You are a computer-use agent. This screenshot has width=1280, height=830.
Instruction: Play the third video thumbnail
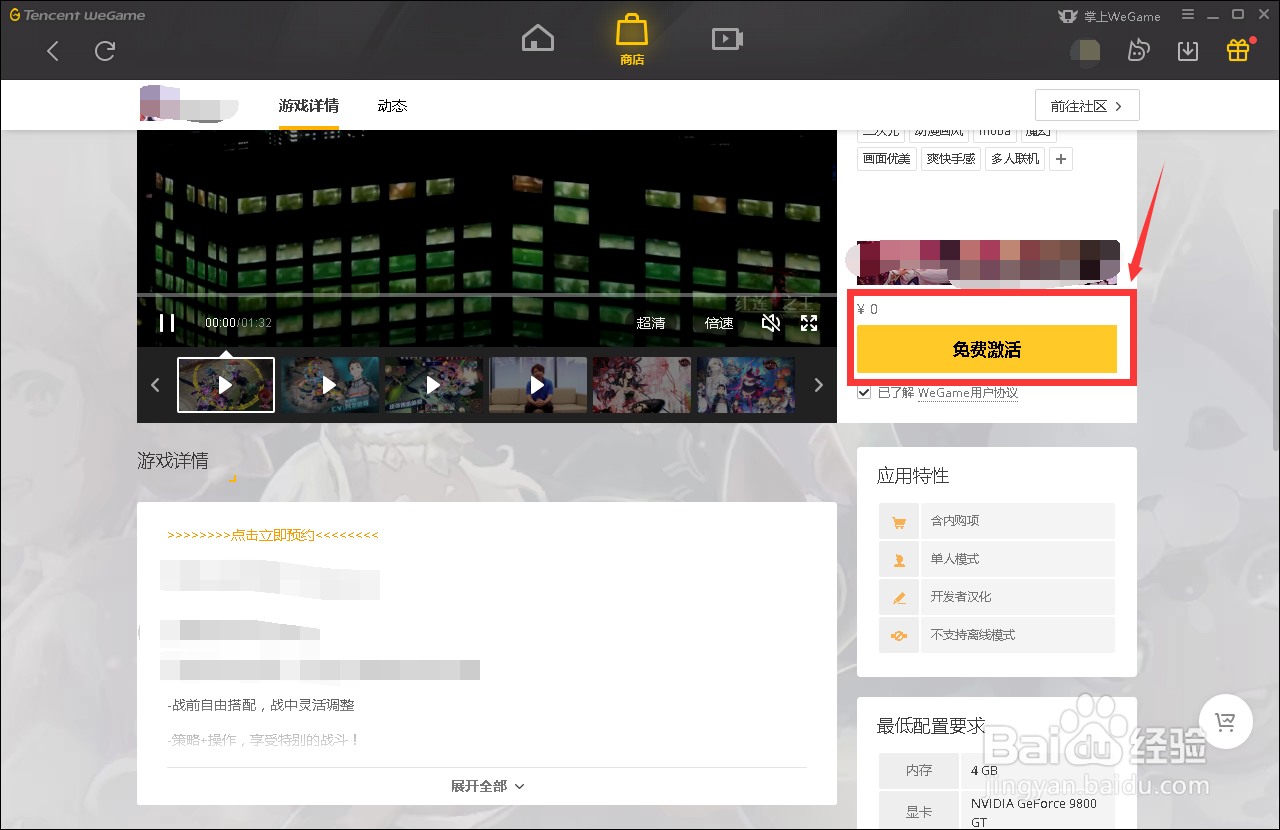tap(434, 385)
